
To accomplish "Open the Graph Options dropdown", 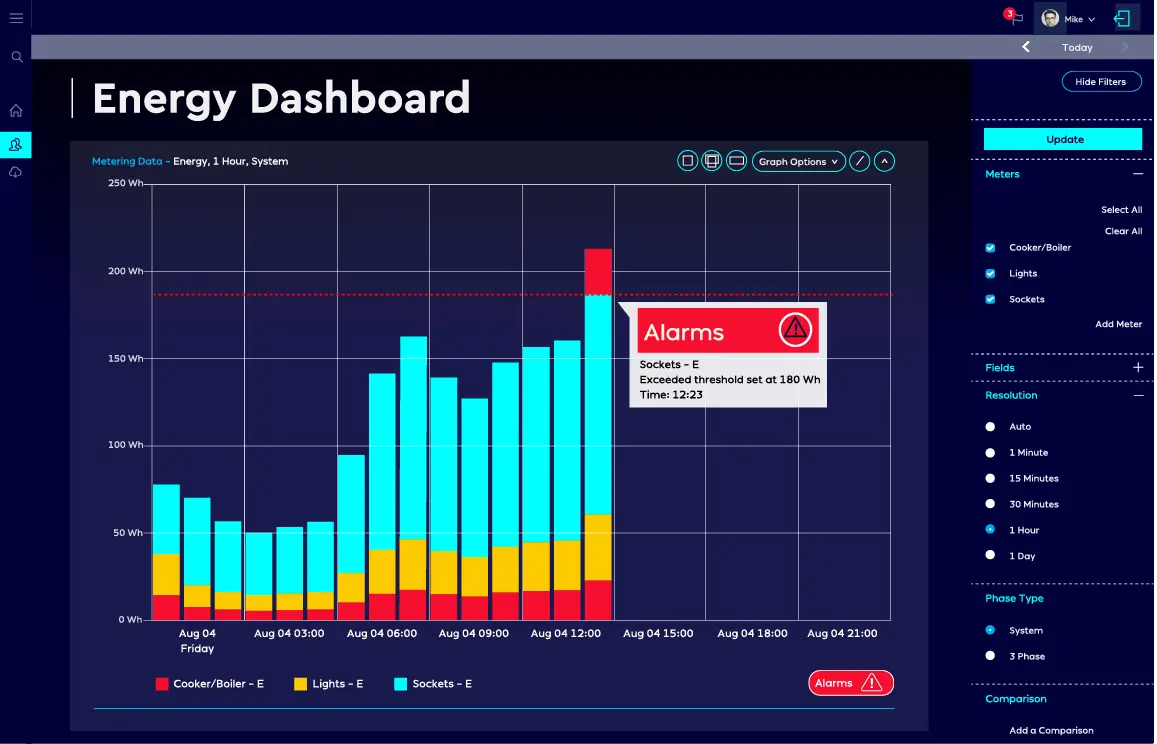I will click(798, 161).
